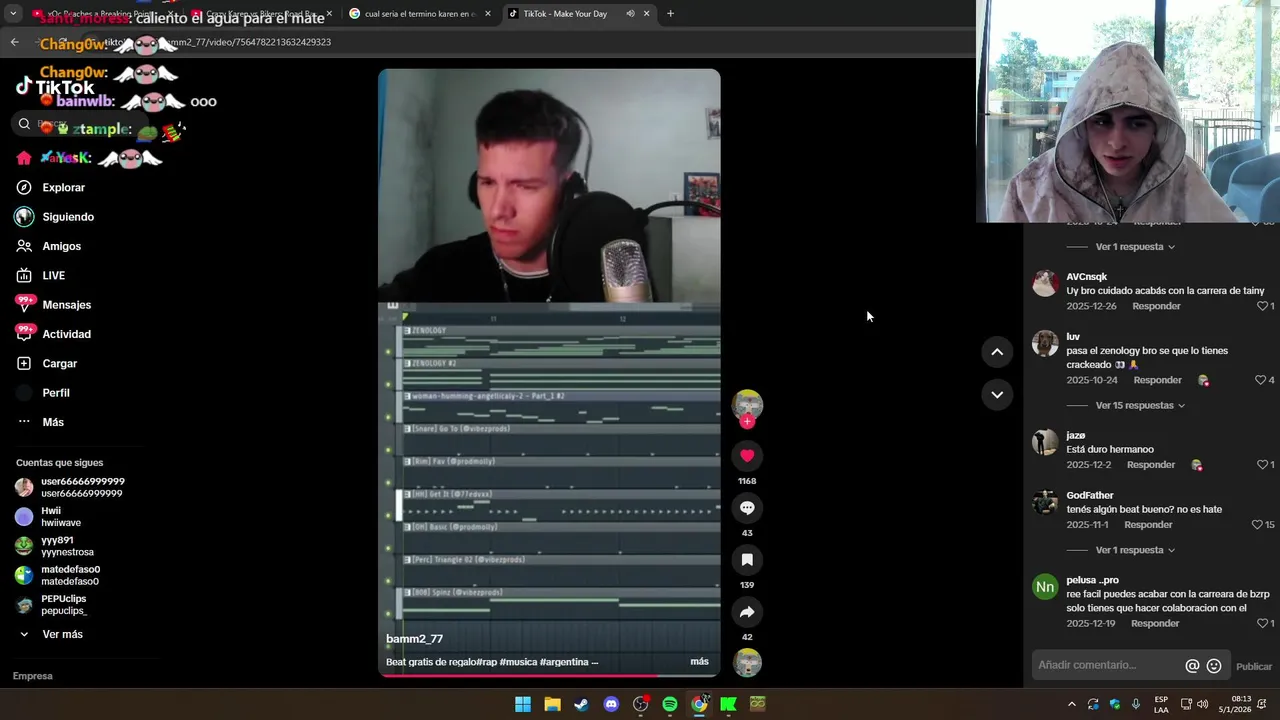
Task: Seek in the video's red progress bar
Action: [x=549, y=676]
